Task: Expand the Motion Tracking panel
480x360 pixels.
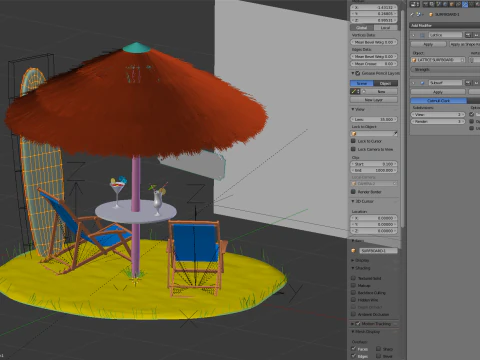Action: 353,324
